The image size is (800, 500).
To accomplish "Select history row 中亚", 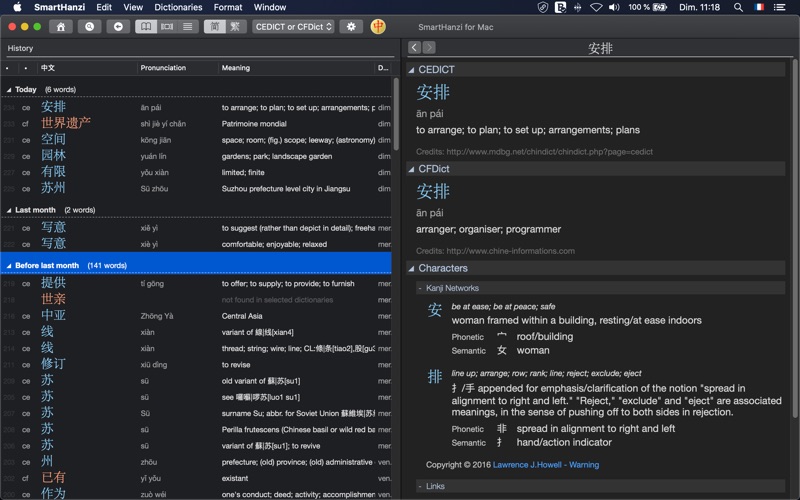I will [x=196, y=316].
